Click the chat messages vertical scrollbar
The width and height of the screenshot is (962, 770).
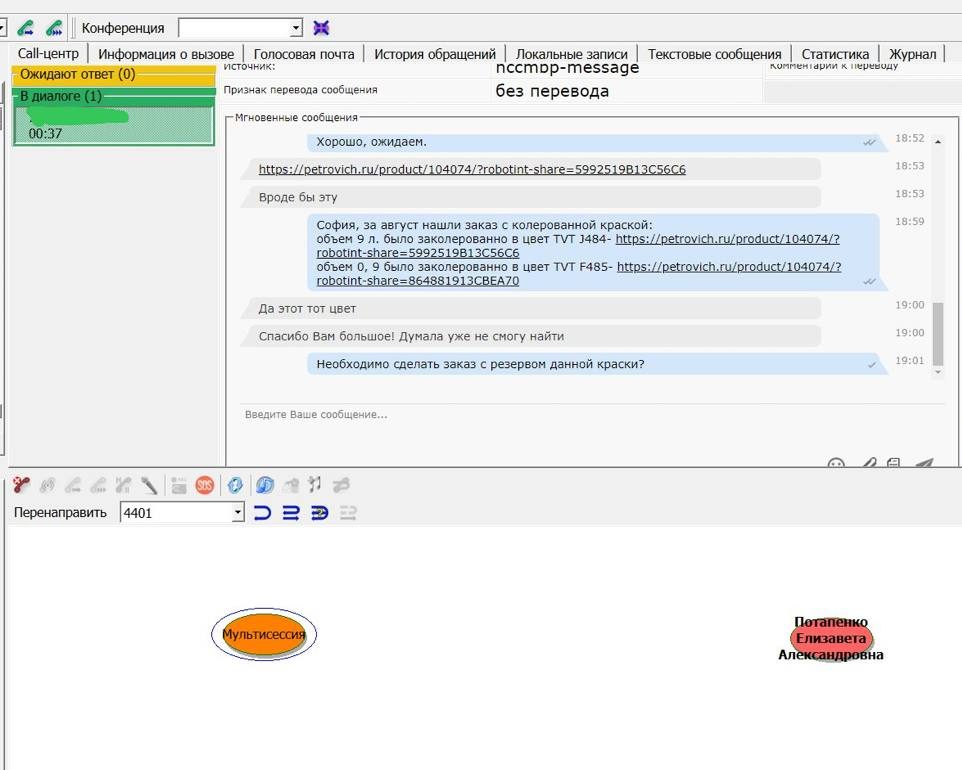[x=937, y=330]
